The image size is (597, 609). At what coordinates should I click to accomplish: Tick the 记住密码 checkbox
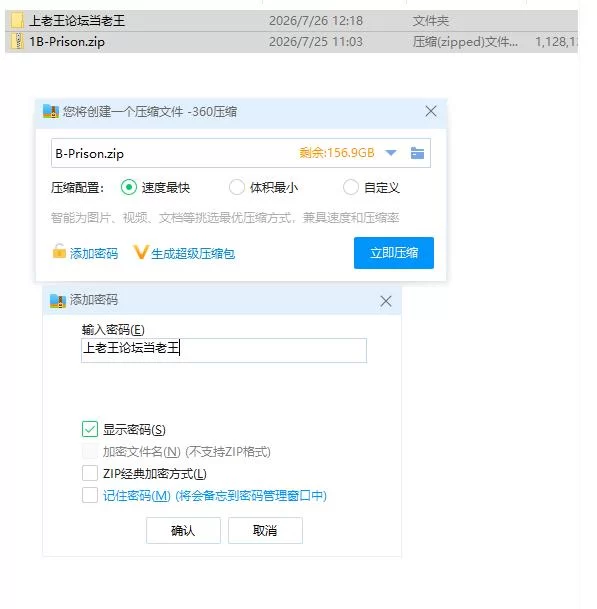(90, 495)
